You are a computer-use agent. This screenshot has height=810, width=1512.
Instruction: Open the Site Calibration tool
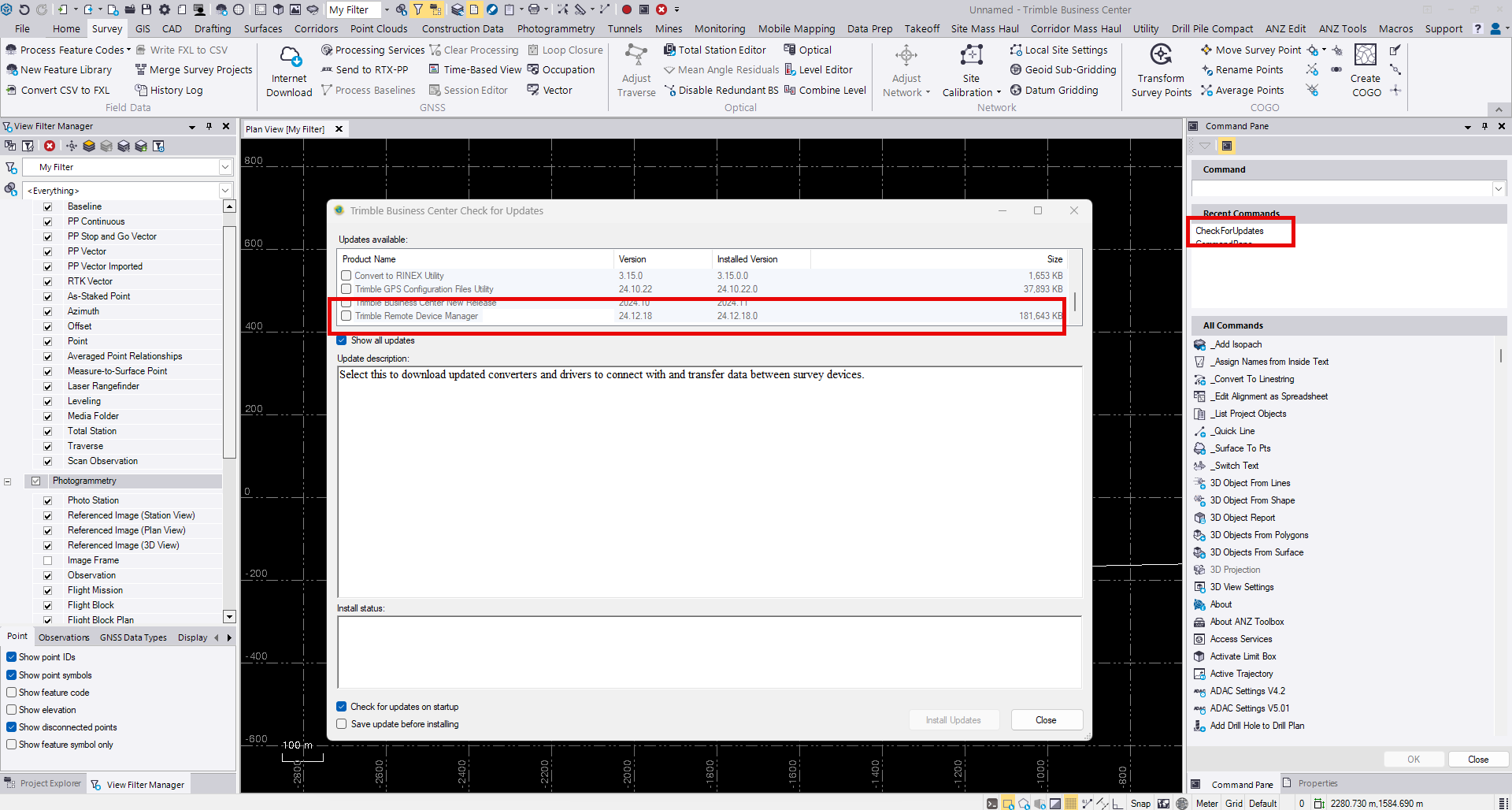(x=971, y=71)
